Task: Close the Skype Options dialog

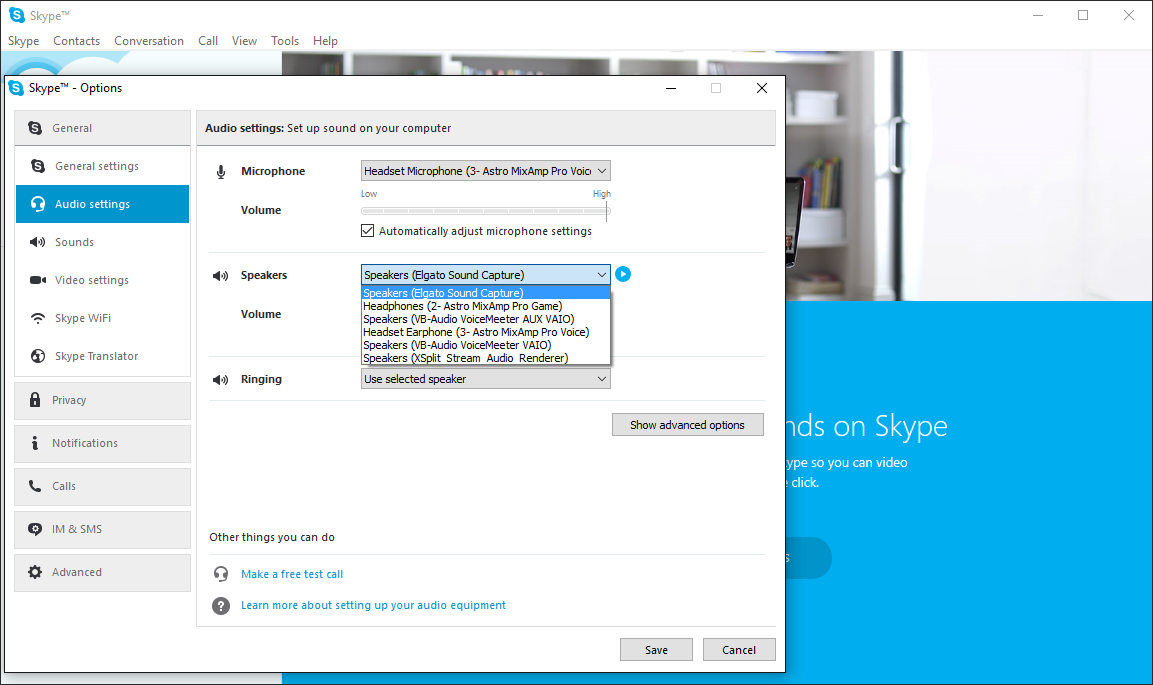Action: 762,88
